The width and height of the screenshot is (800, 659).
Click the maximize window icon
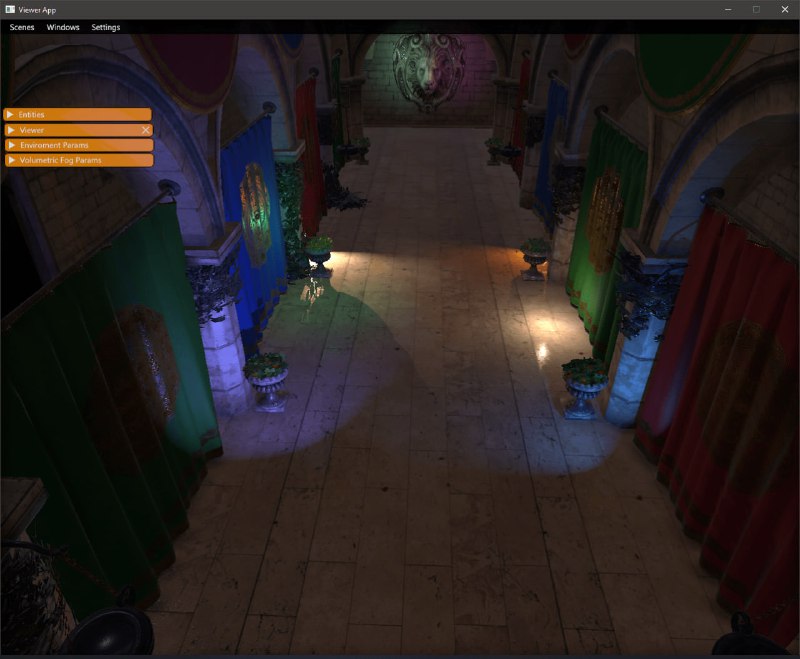point(756,9)
